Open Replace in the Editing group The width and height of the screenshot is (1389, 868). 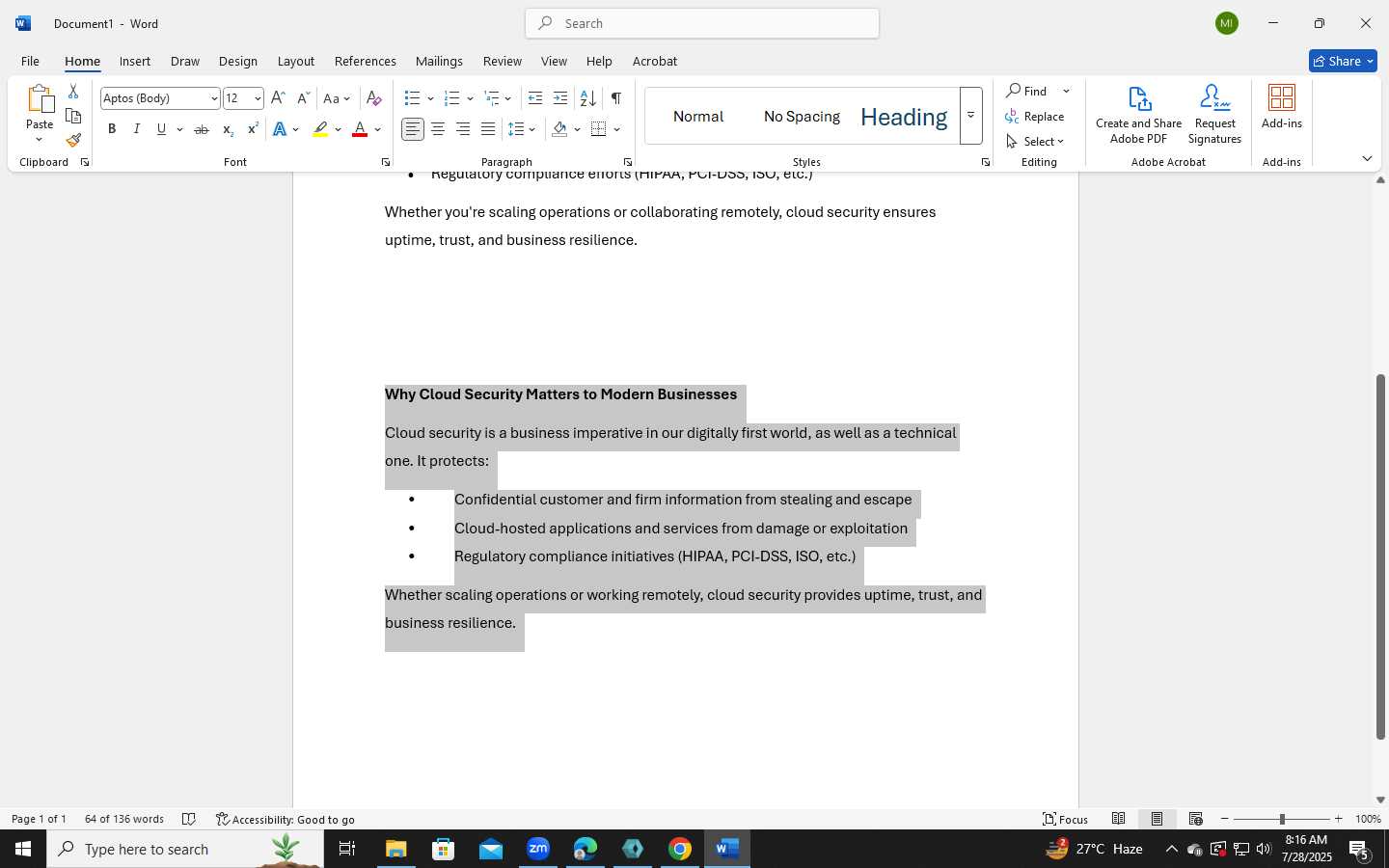pos(1035,117)
